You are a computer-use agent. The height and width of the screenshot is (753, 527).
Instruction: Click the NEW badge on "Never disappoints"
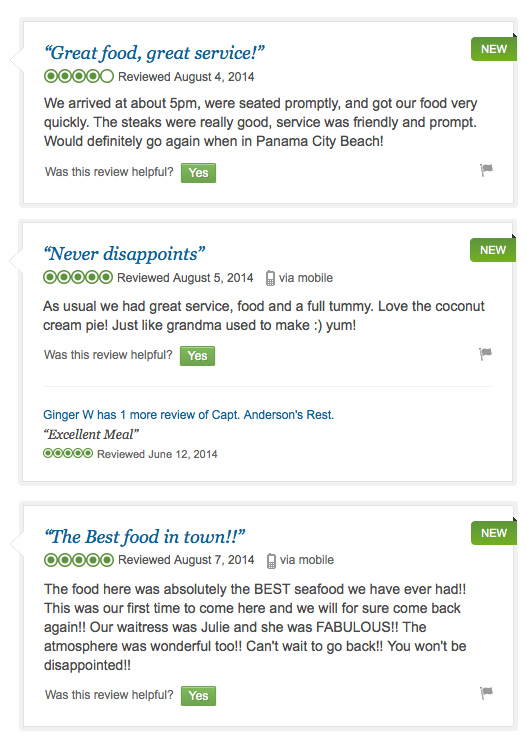pos(493,250)
